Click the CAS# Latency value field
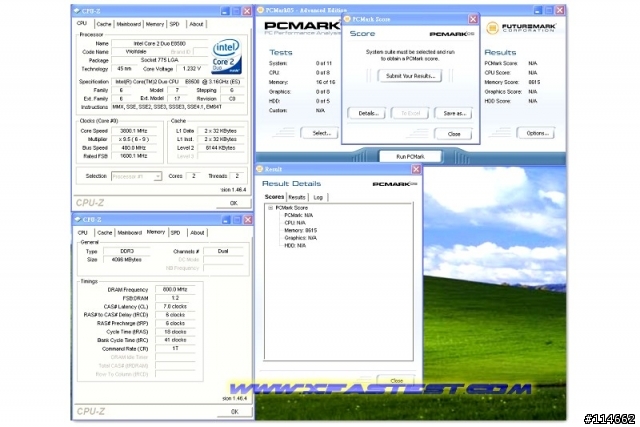Viewport: 640px width, 427px height. [175, 306]
